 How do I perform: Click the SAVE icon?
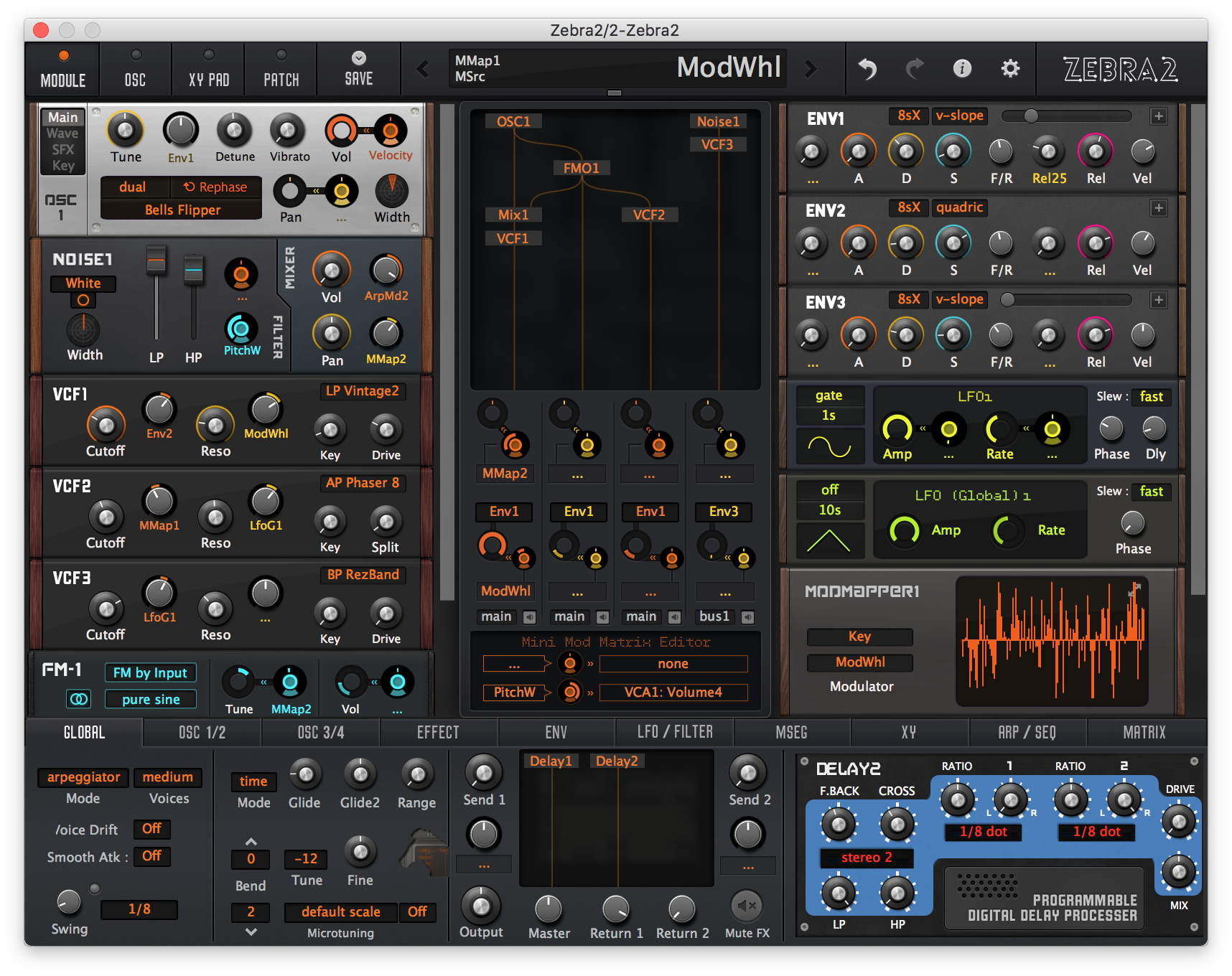coord(359,58)
